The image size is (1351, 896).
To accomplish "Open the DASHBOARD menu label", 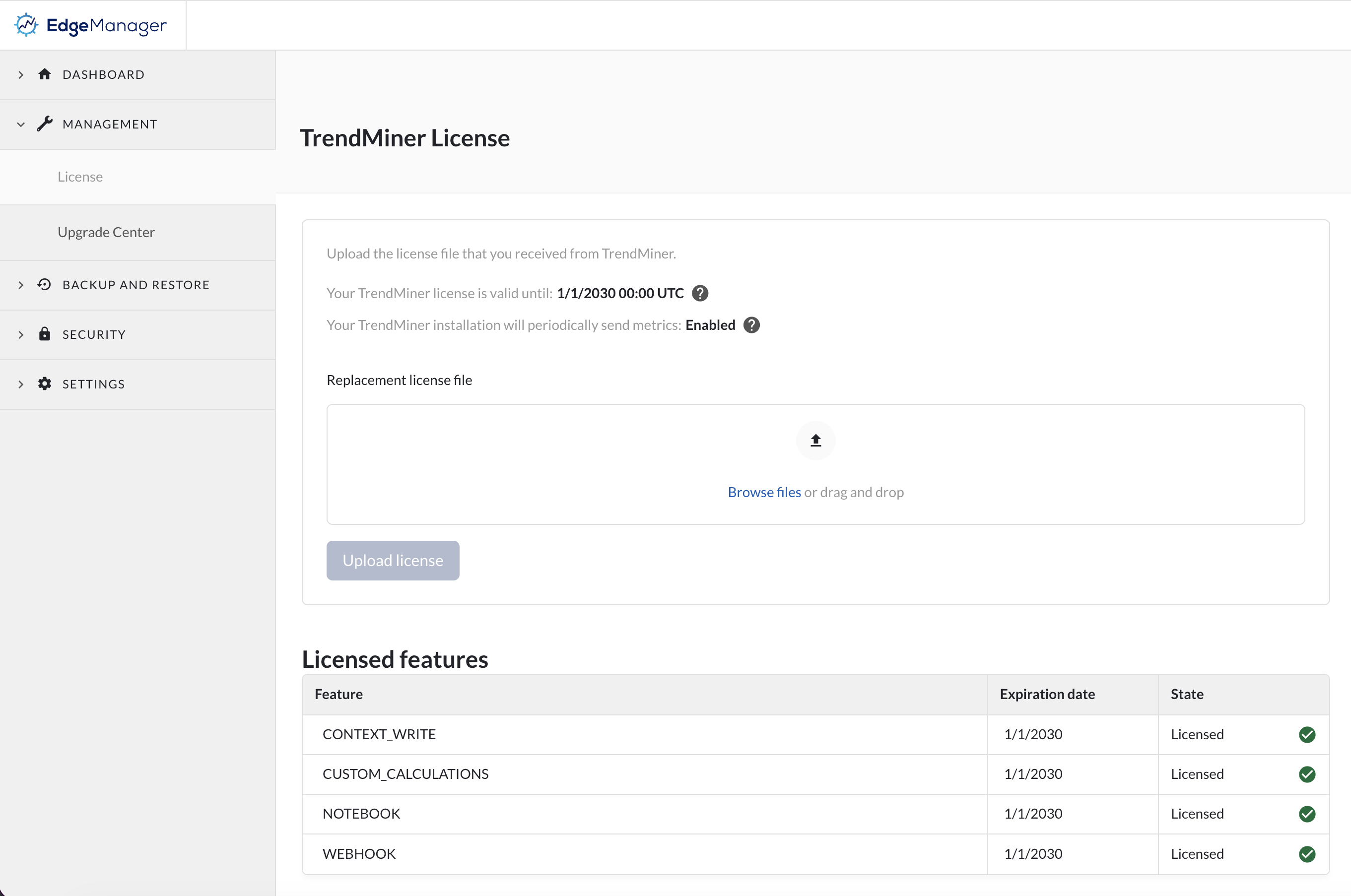I will pyautogui.click(x=103, y=75).
